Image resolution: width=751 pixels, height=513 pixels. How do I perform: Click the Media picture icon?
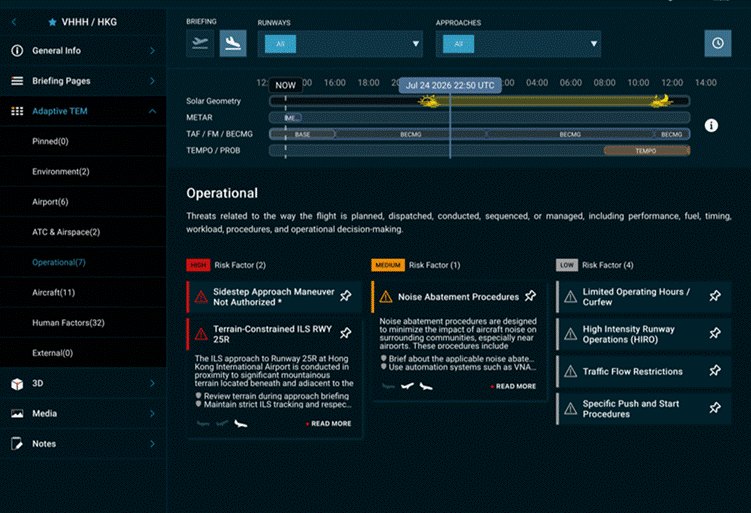(x=17, y=413)
